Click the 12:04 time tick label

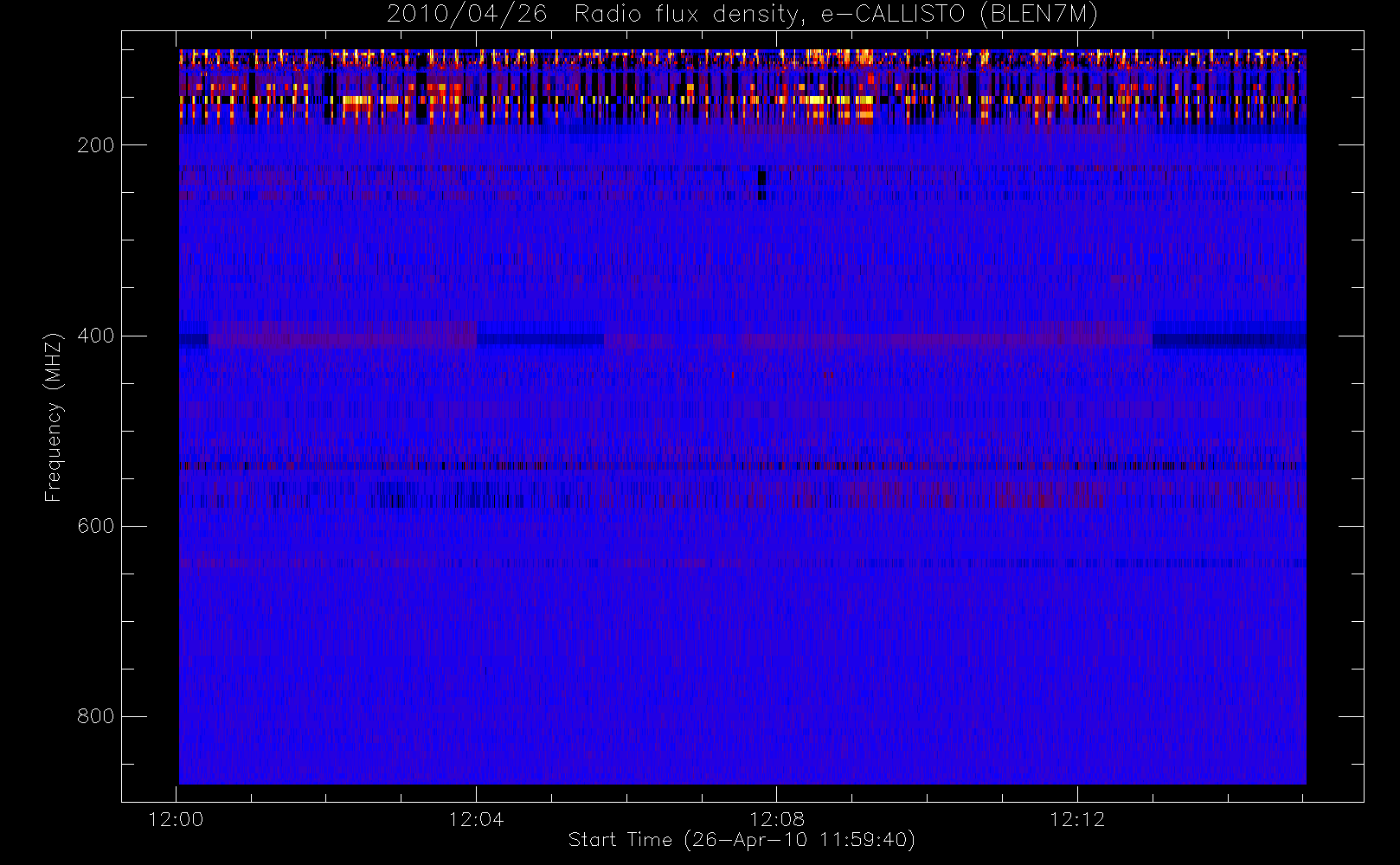pos(476,819)
